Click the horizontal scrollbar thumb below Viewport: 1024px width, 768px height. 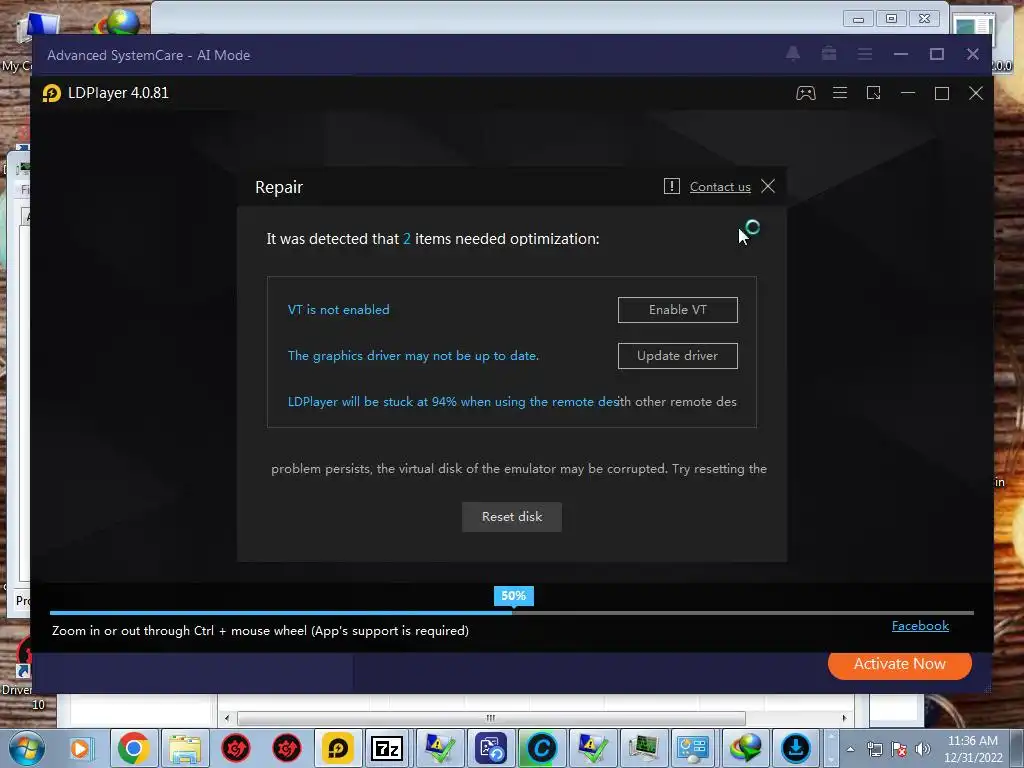point(491,718)
